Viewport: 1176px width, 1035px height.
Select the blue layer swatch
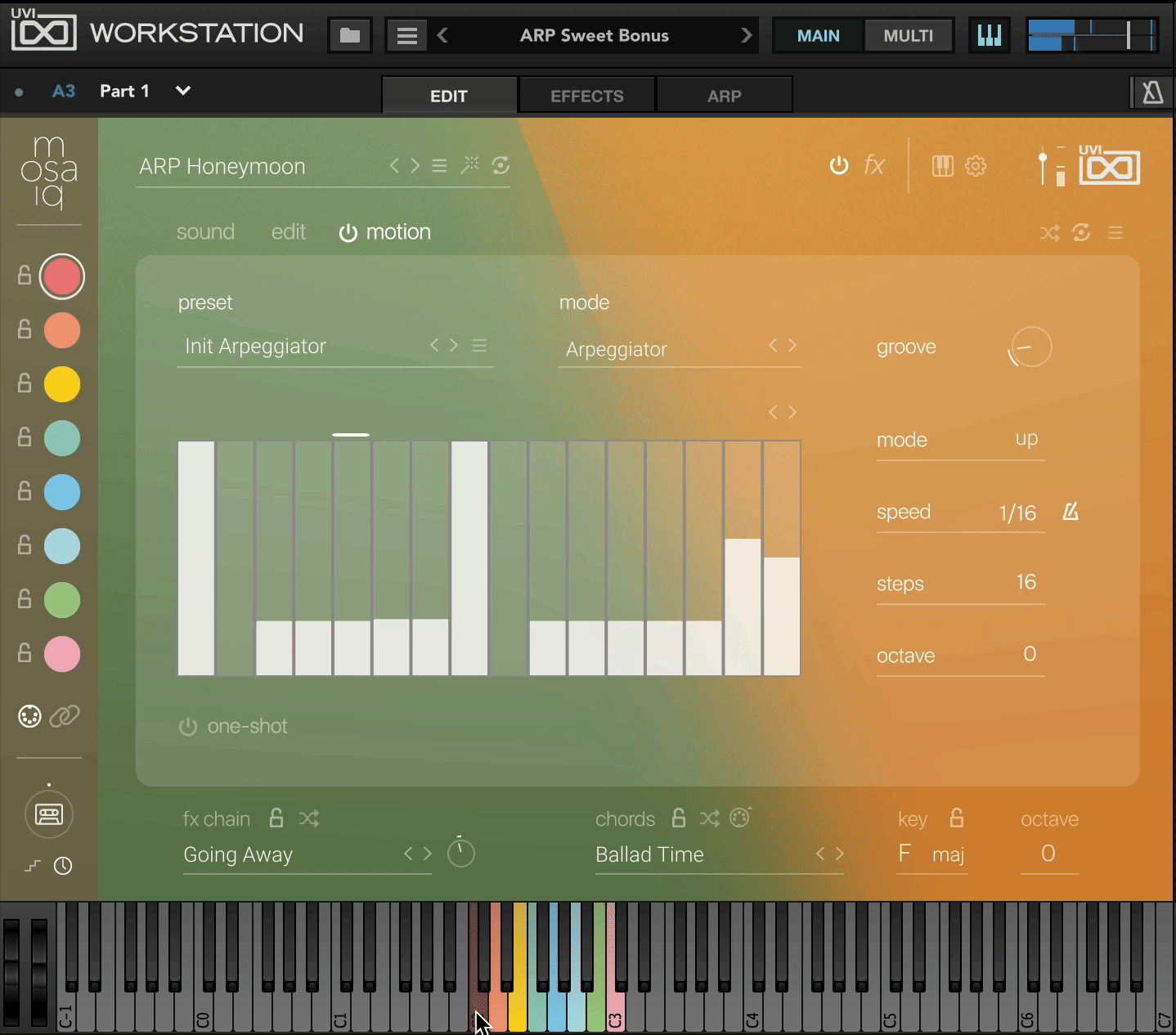62,492
